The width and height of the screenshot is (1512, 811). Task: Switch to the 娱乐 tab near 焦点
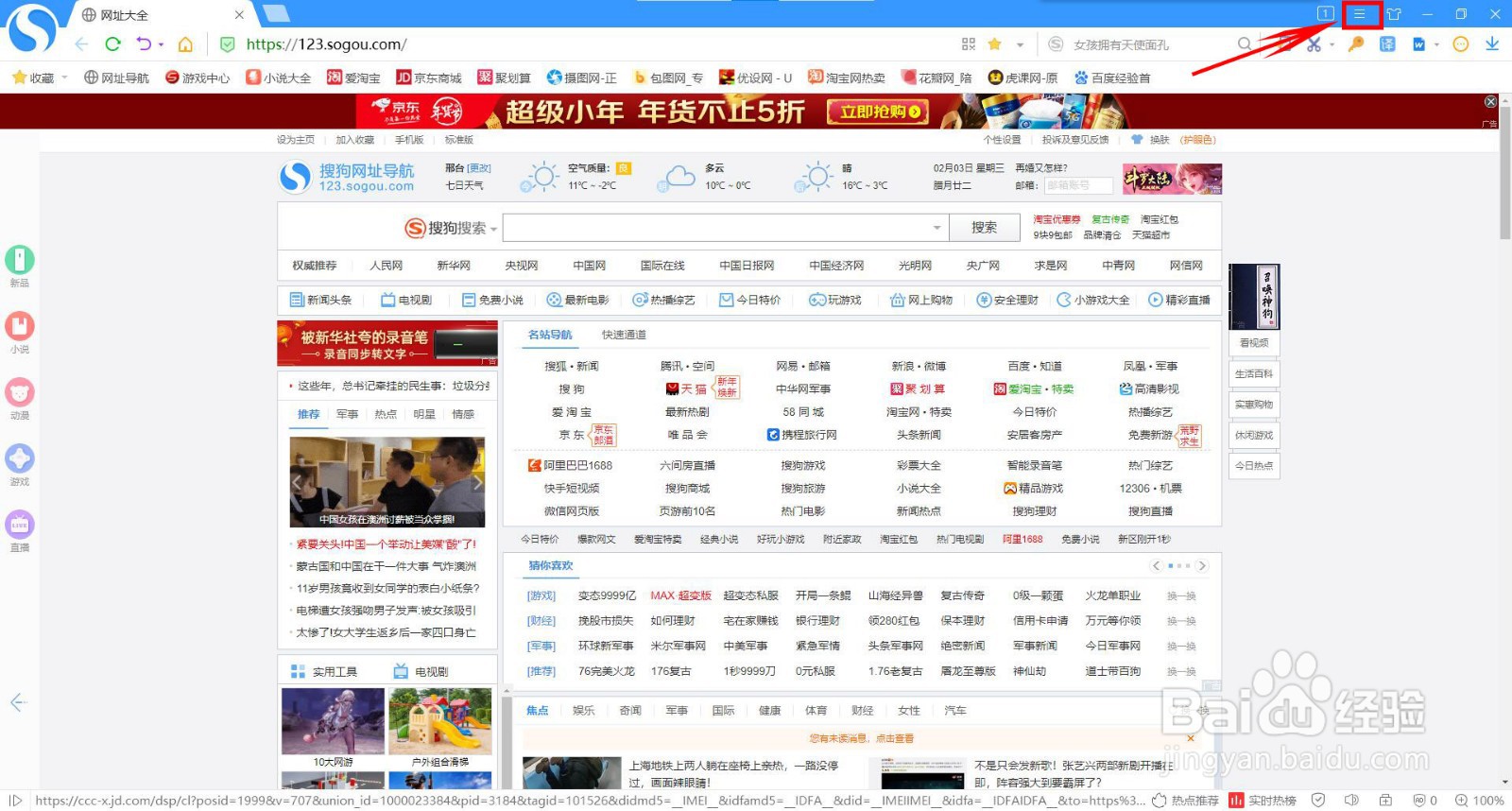(x=583, y=710)
